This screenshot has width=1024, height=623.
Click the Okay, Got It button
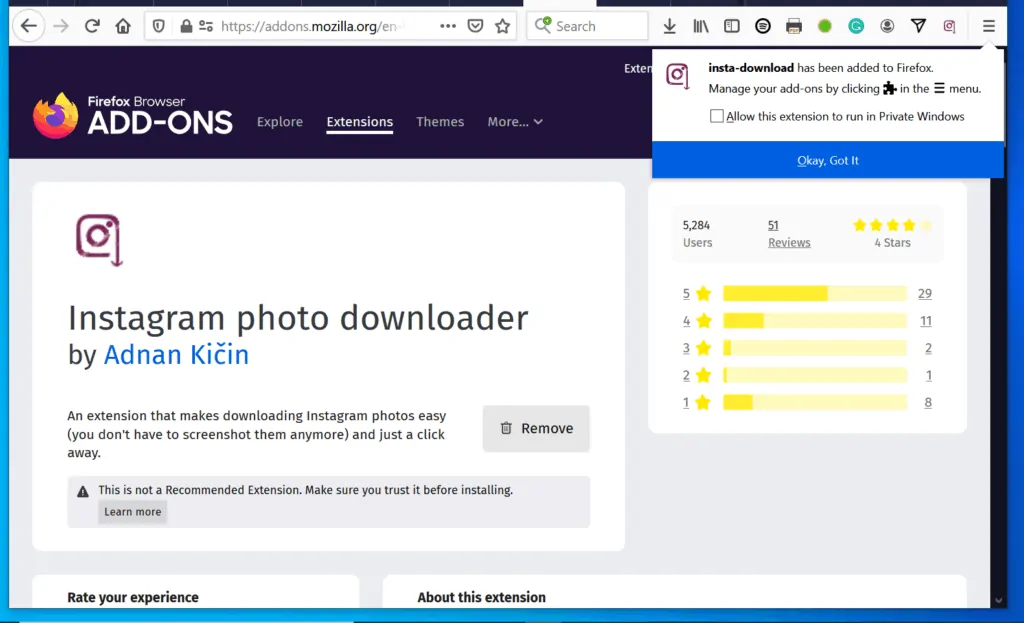click(x=828, y=160)
